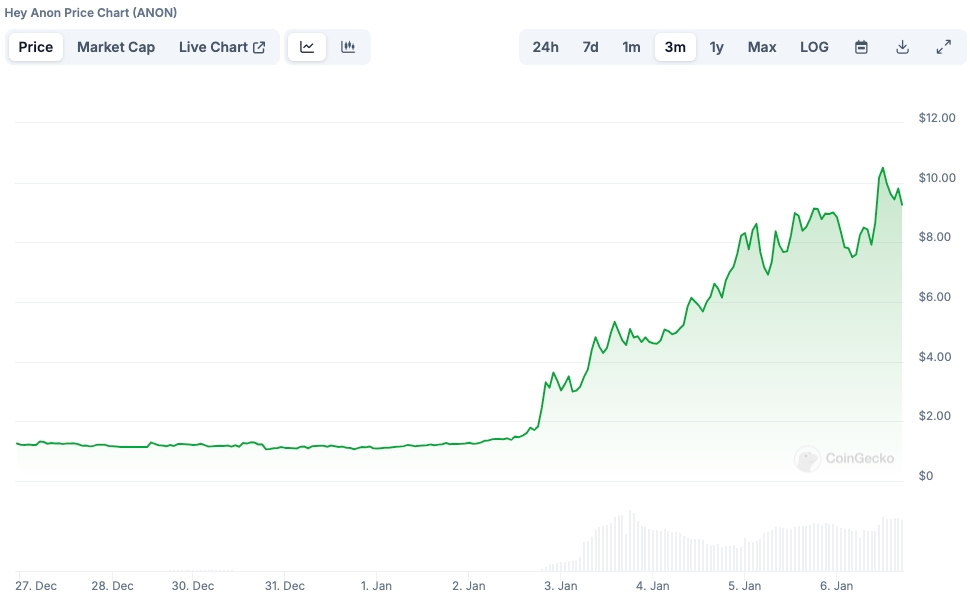The width and height of the screenshot is (970, 607).
Task: Select the 3m time range
Action: pos(675,47)
